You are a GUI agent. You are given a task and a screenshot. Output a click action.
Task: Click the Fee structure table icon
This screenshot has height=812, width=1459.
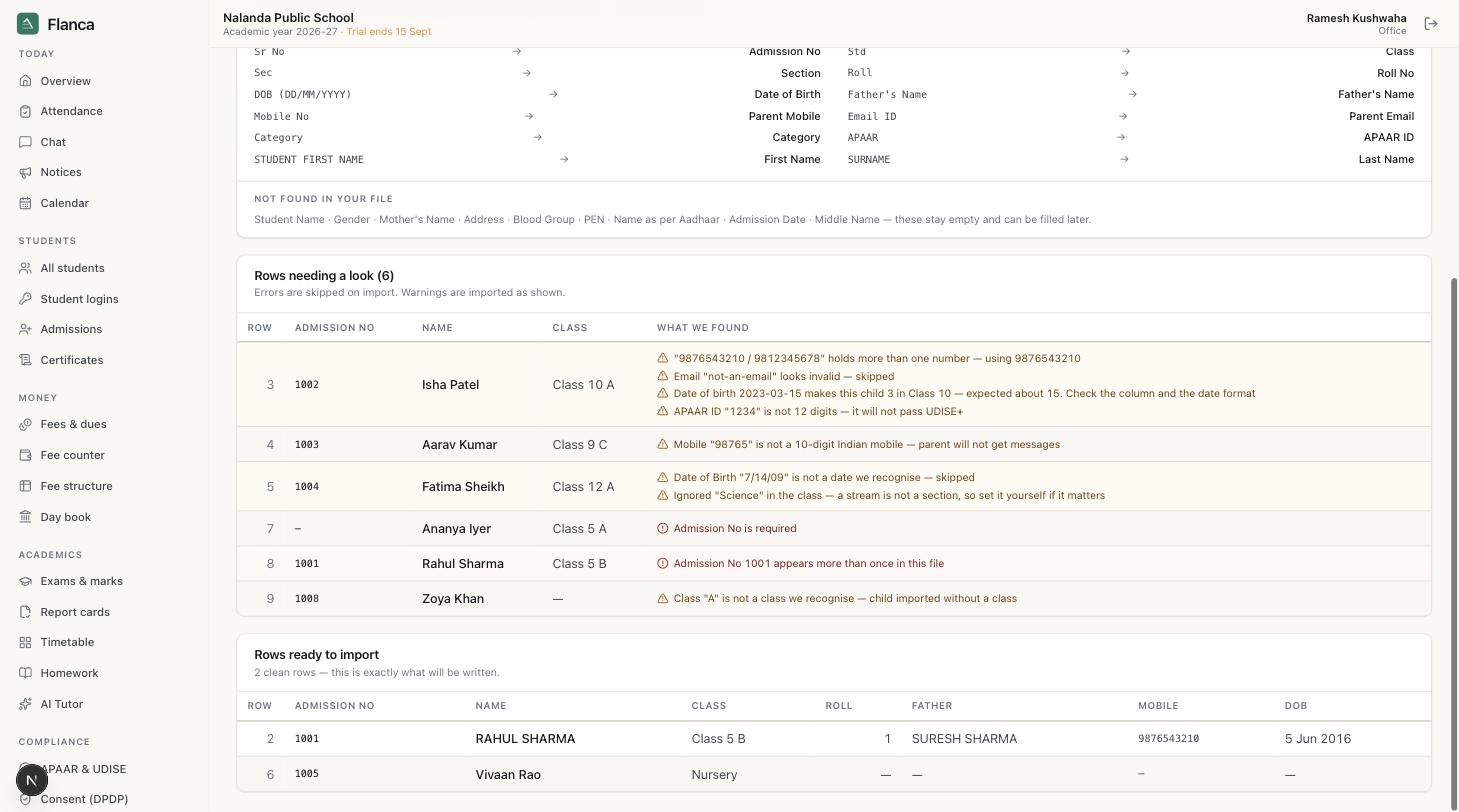tap(26, 486)
